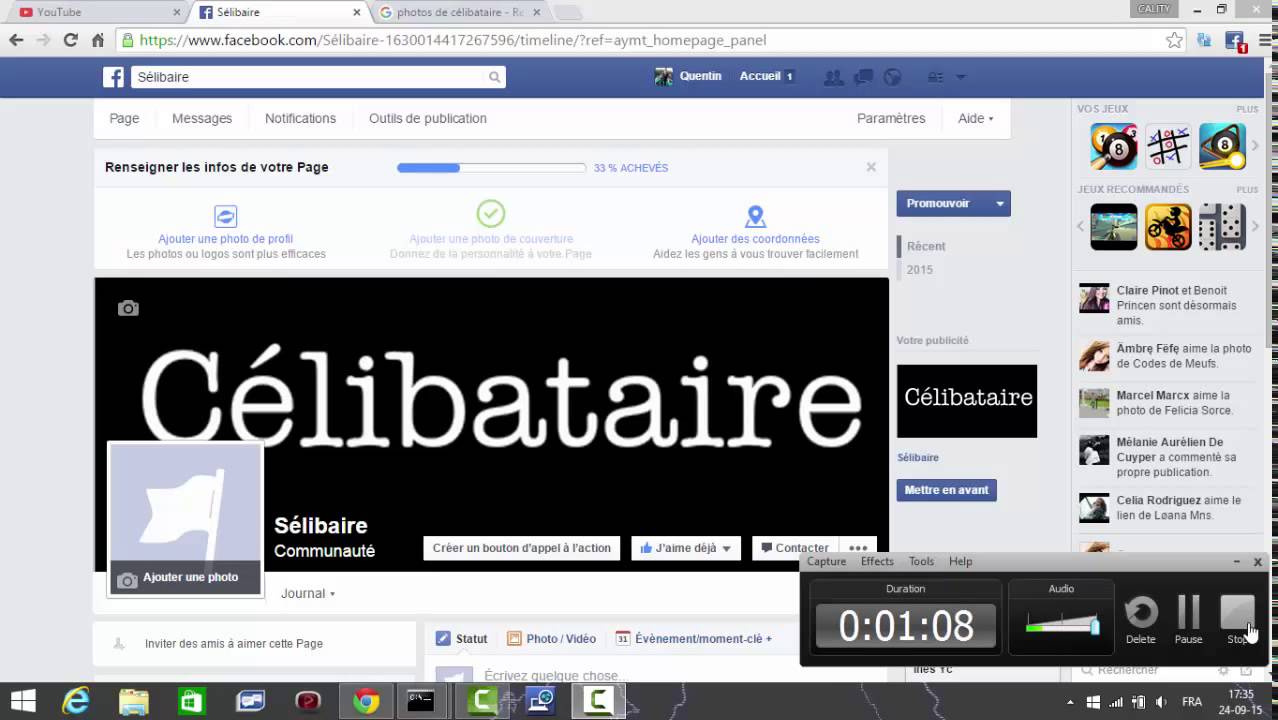This screenshot has width=1278, height=720.
Task: Show previous recommended games with left arrow
Action: click(1081, 227)
